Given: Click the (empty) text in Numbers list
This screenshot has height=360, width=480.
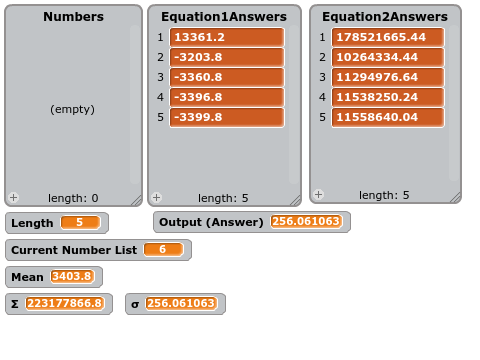Looking at the screenshot, I should (72, 109).
